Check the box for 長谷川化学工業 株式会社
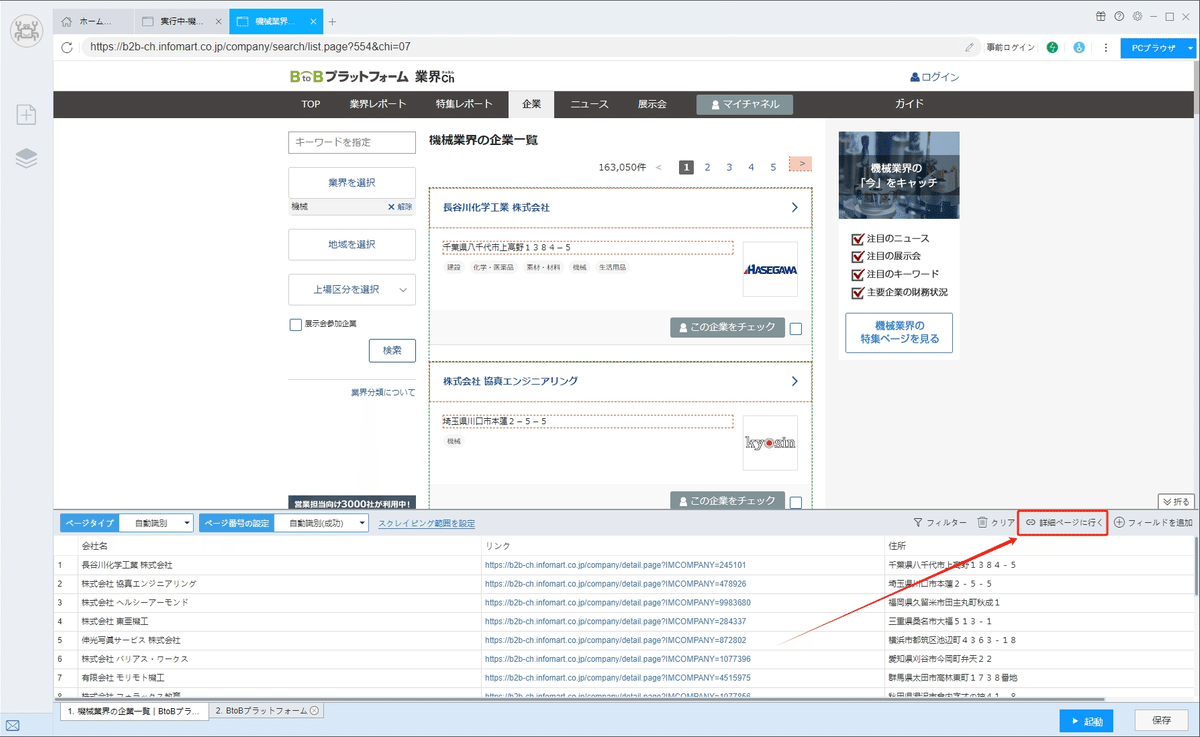1200x737 pixels. click(x=795, y=328)
